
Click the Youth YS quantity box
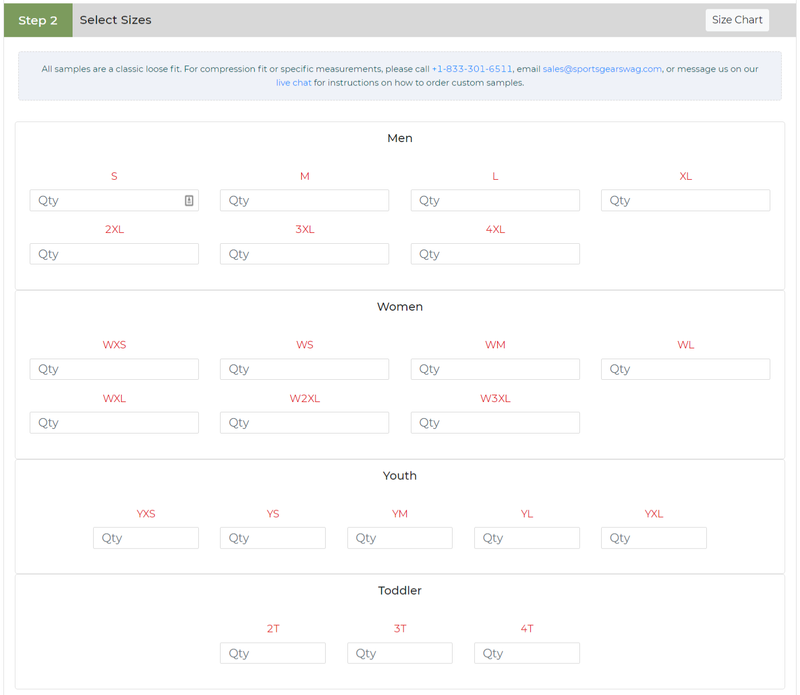pos(273,538)
